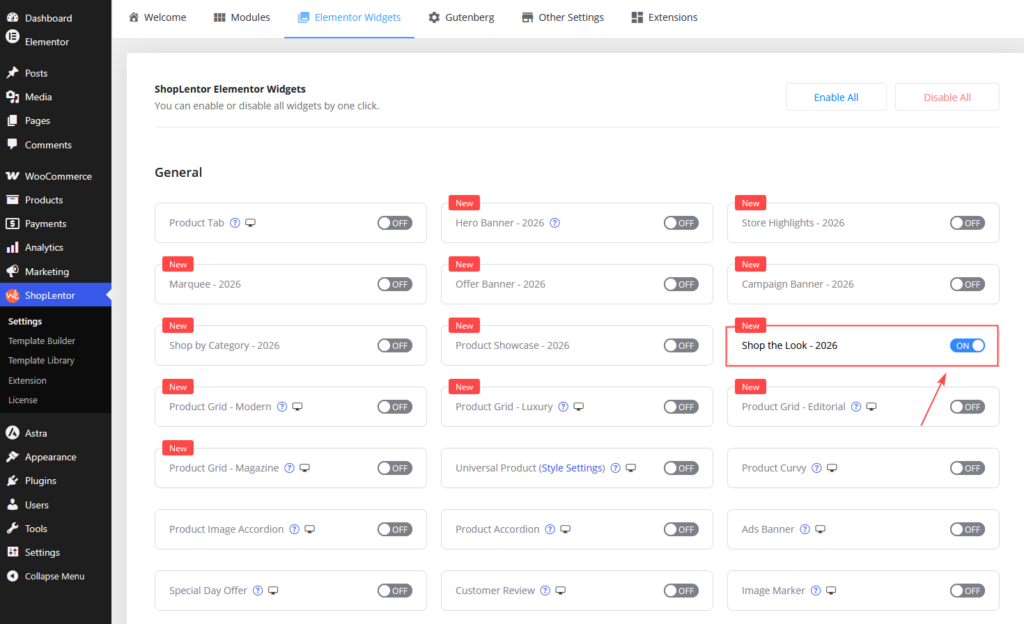The image size is (1024, 624).
Task: Go to the Analytics sidebar menu
Action: click(x=56, y=247)
